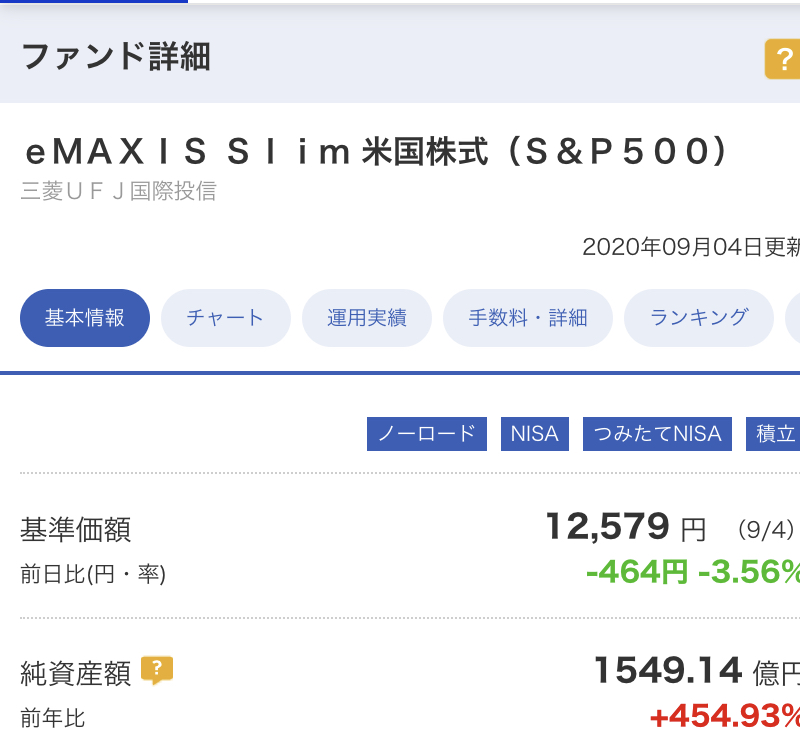This screenshot has width=800, height=751.
Task: Click the -464円 -3.56% daily change
Action: tap(693, 572)
